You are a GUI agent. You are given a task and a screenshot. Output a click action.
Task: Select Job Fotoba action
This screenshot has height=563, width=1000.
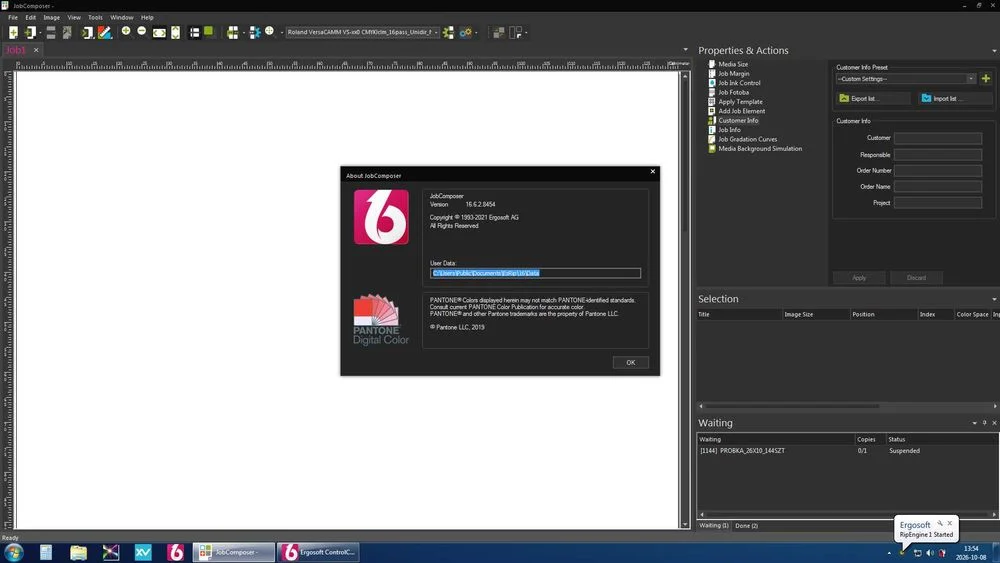pos(733,92)
